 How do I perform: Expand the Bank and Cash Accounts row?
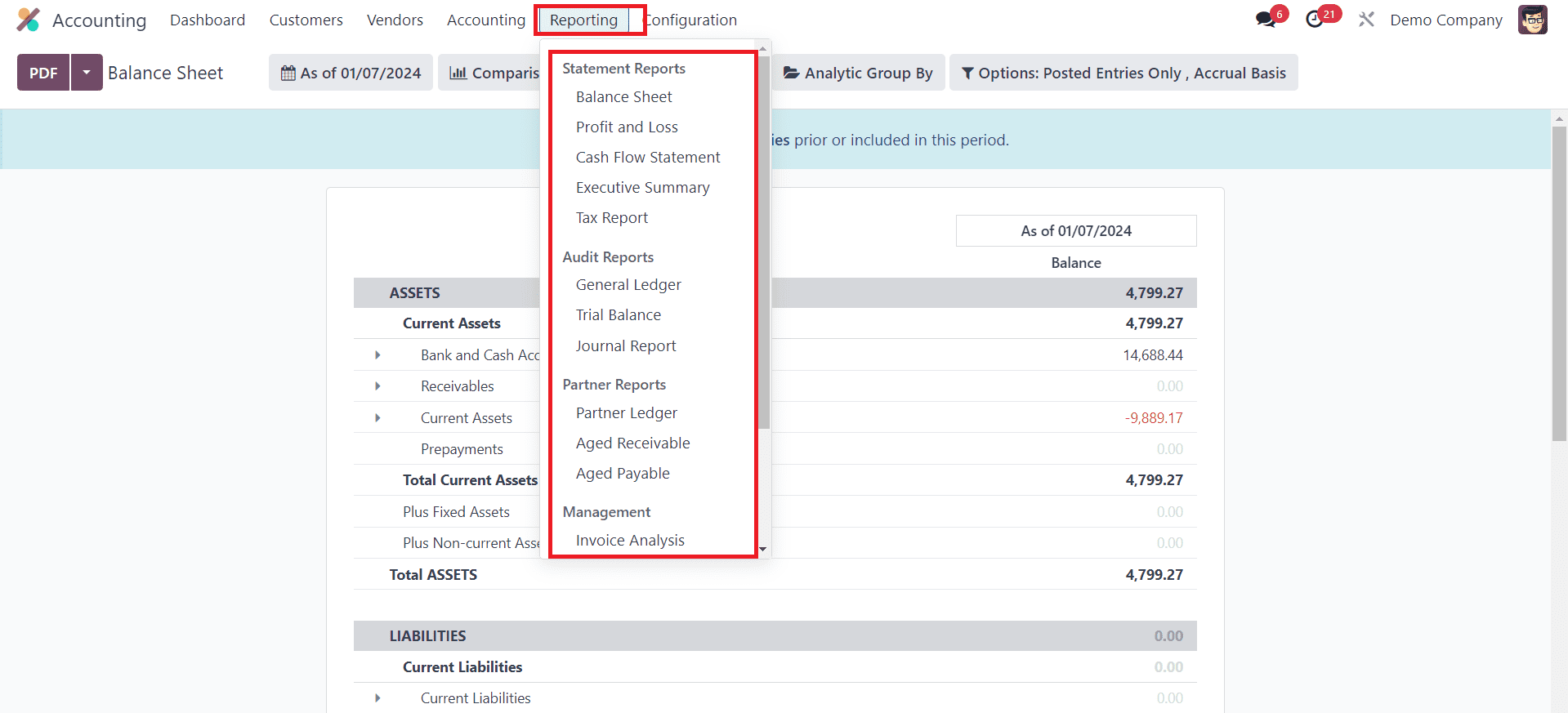[377, 355]
